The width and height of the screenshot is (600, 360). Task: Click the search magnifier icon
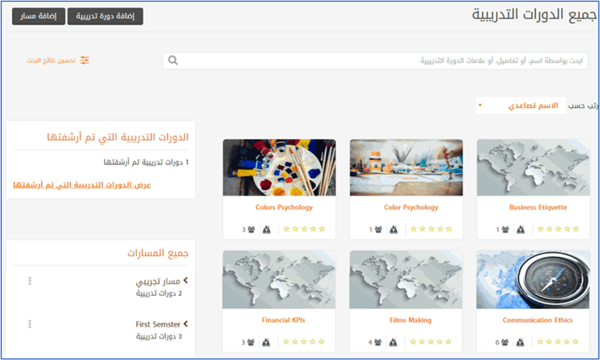tap(173, 60)
